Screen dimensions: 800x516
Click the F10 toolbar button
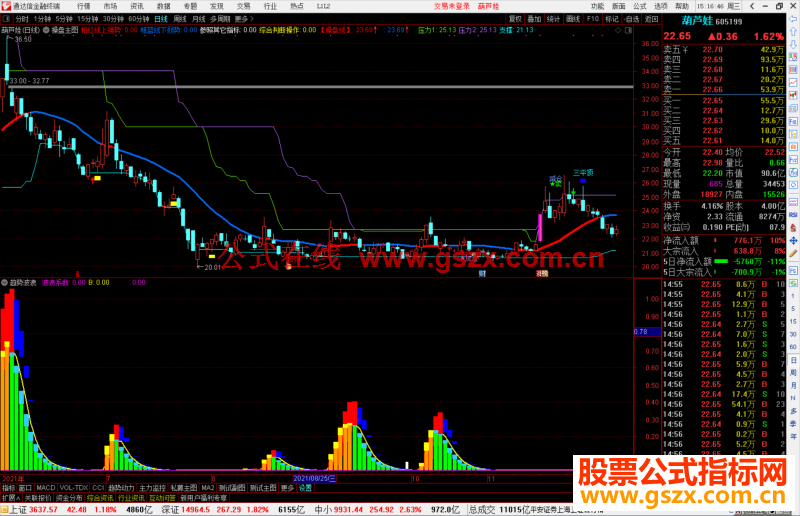pos(593,19)
